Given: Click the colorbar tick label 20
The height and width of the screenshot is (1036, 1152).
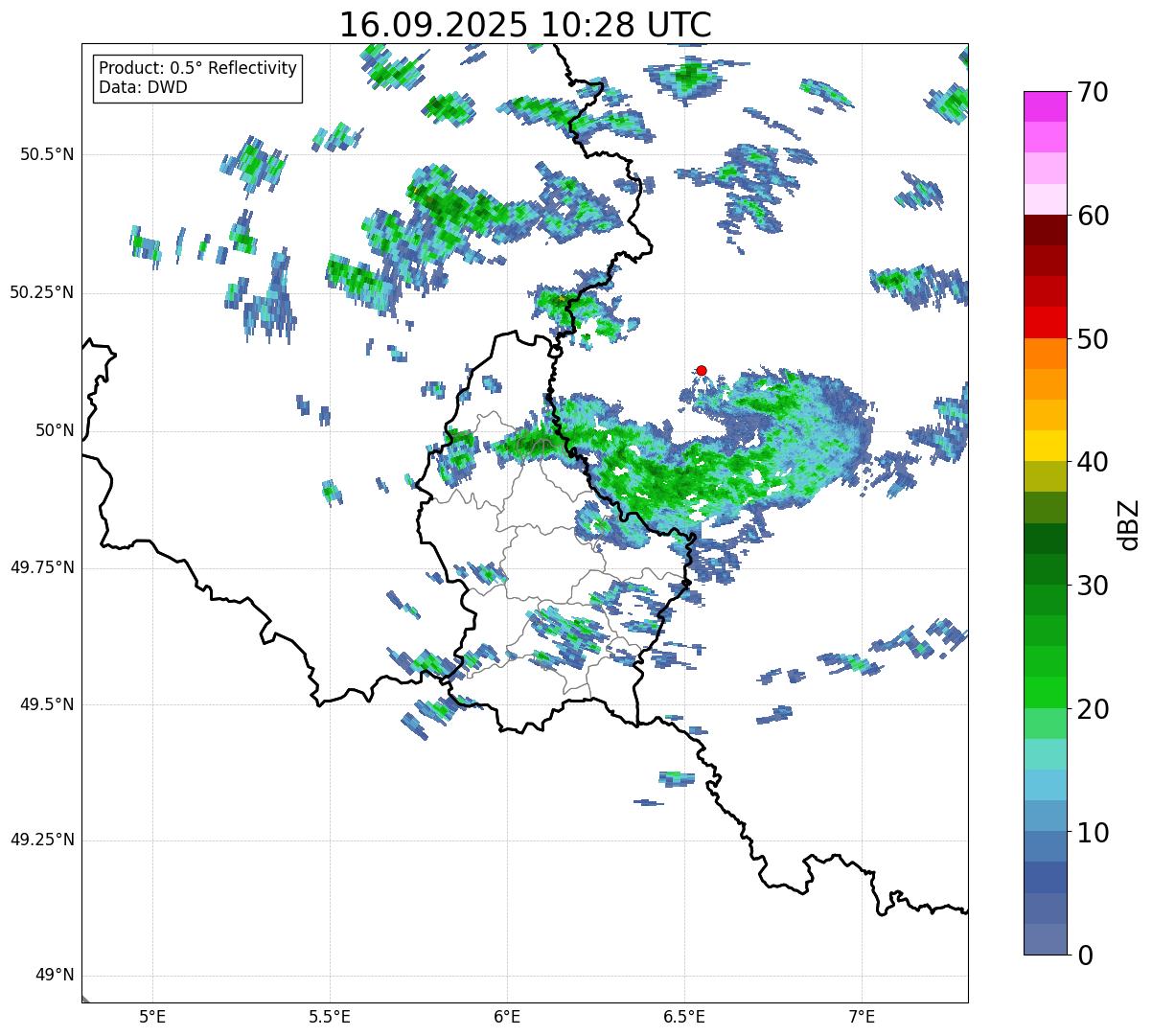Looking at the screenshot, I should 1092,709.
